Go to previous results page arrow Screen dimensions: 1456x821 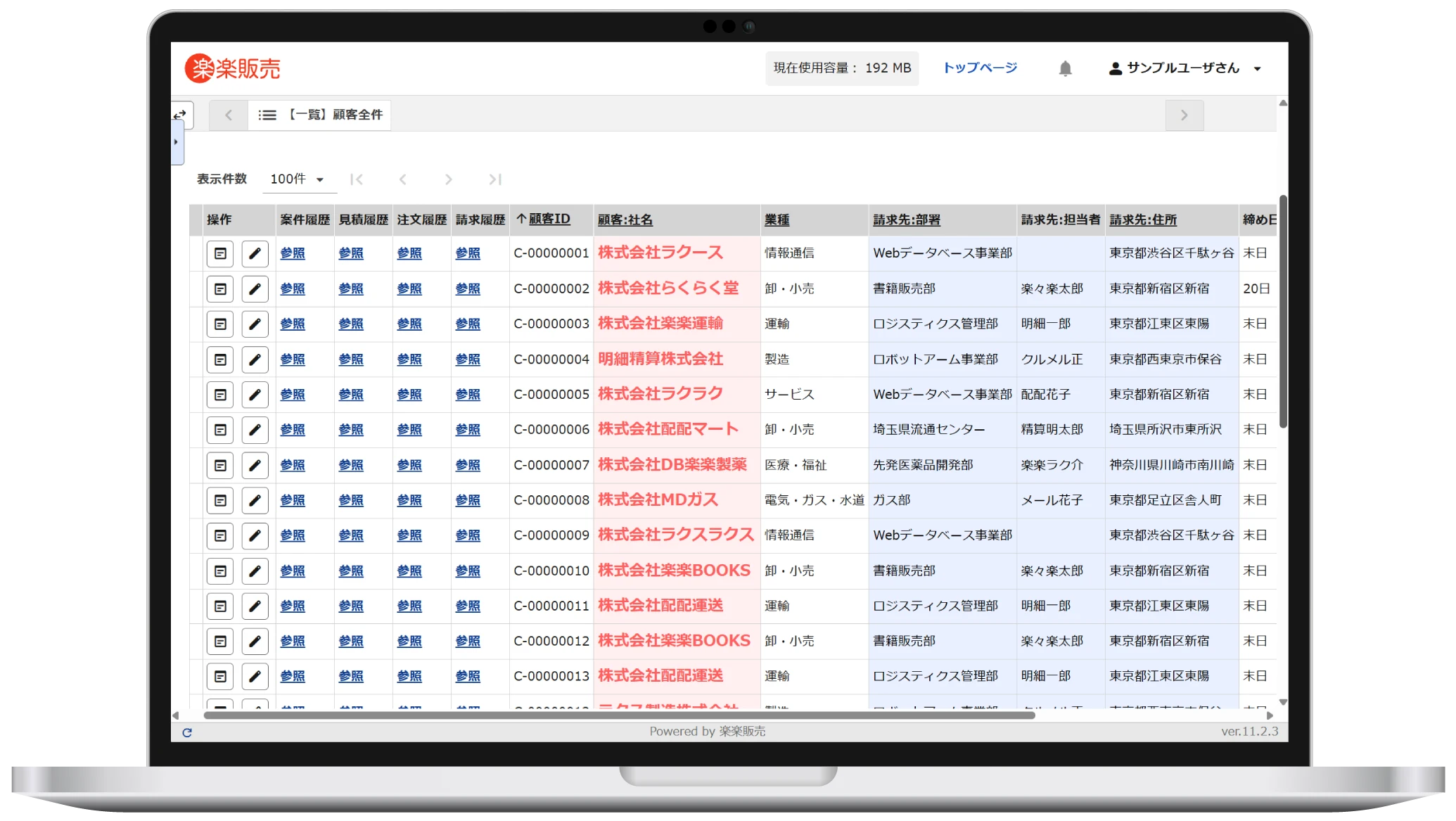(402, 179)
